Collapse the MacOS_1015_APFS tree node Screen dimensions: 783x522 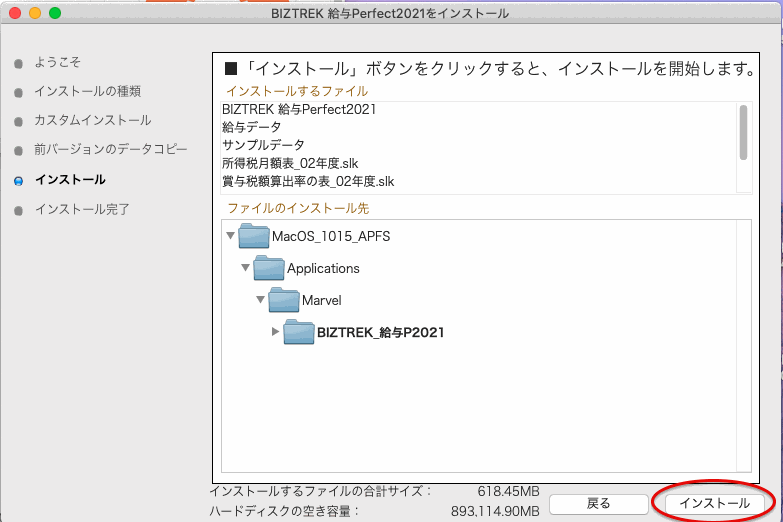(x=231, y=236)
